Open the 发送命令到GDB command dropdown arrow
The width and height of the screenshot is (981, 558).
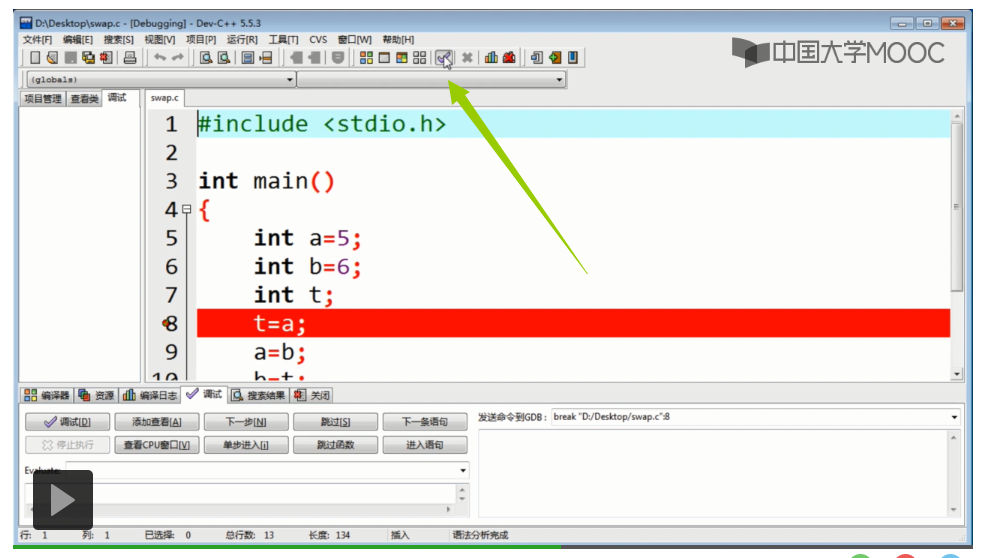click(x=954, y=417)
